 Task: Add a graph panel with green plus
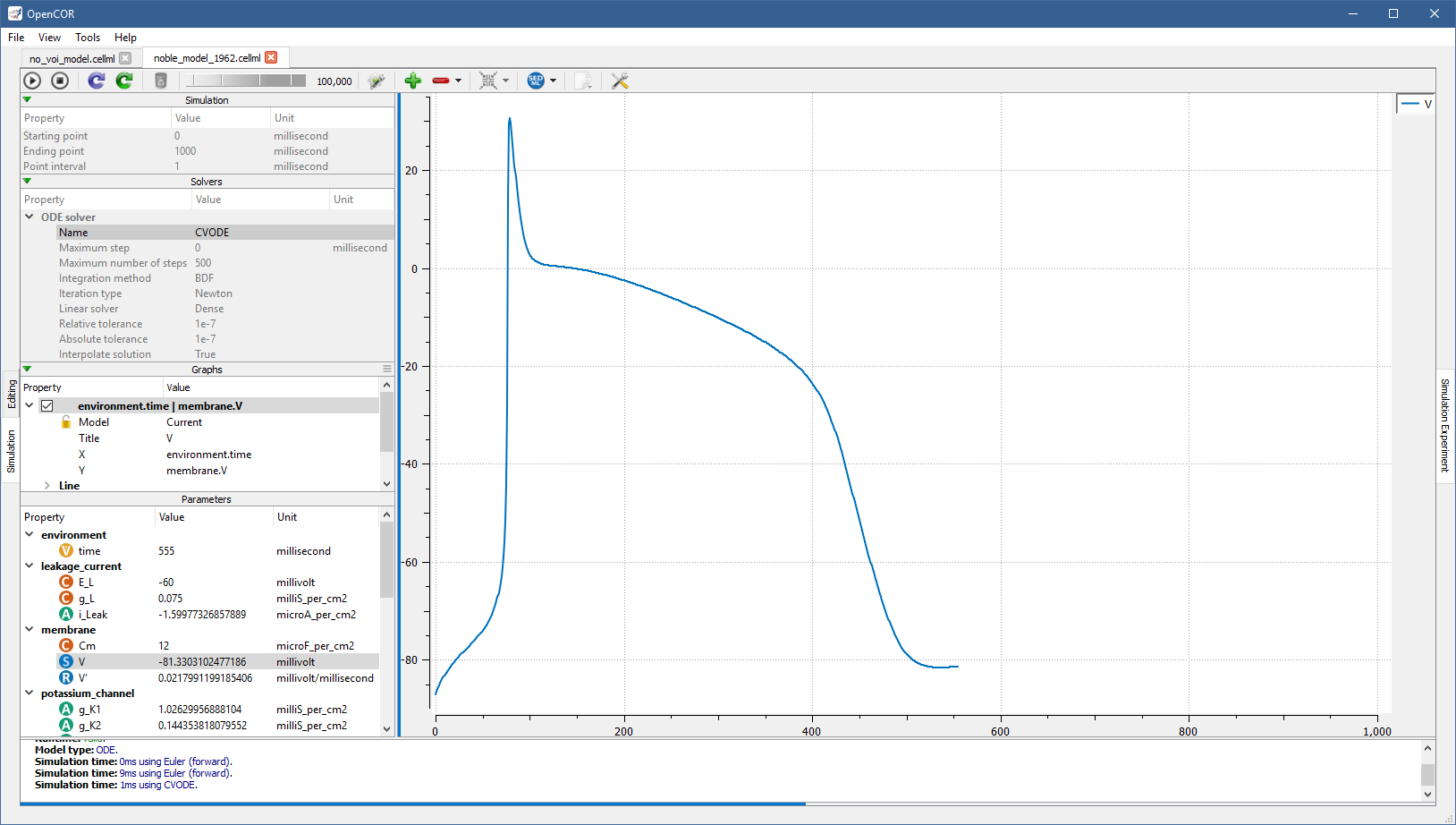click(x=413, y=81)
